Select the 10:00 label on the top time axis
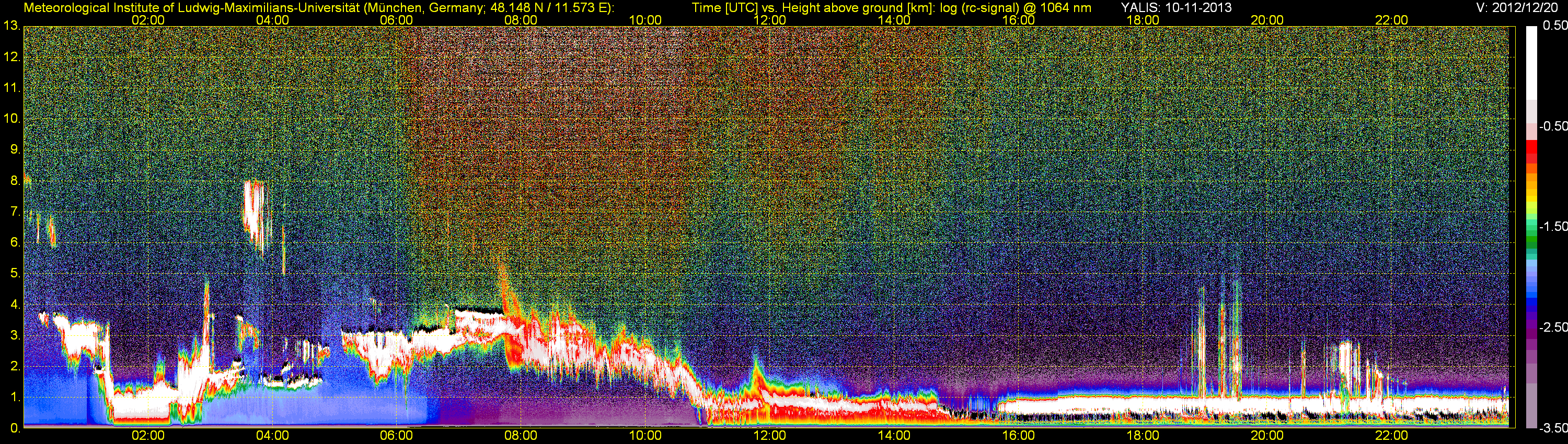This screenshot has height=444, width=1568. (x=645, y=20)
